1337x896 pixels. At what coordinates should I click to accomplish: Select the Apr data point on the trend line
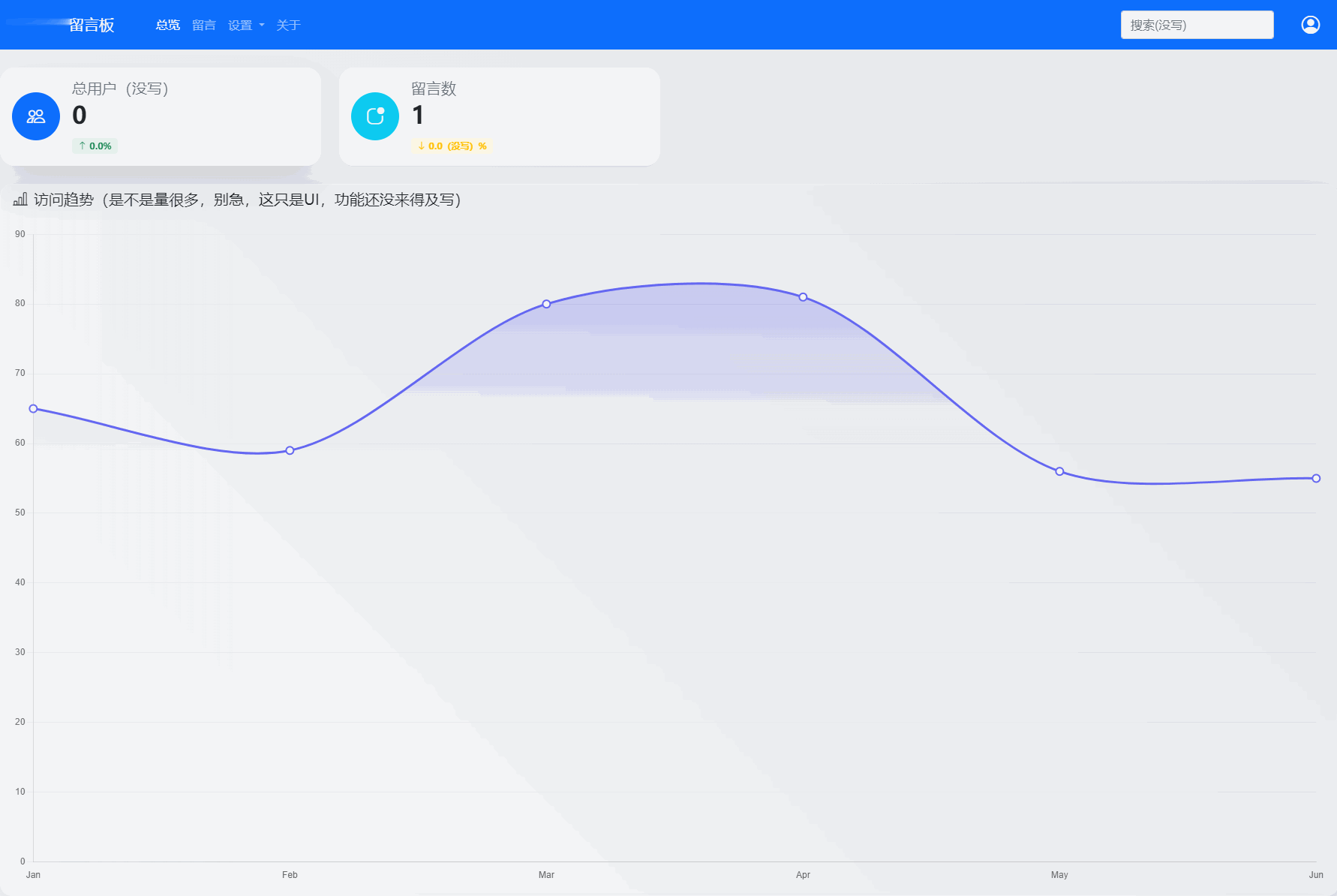pyautogui.click(x=803, y=297)
